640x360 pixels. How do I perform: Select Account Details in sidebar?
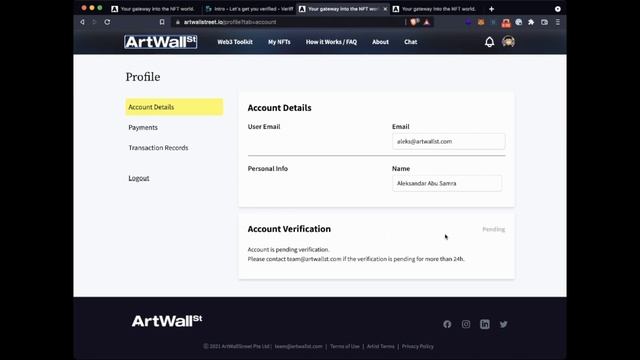pyautogui.click(x=174, y=107)
